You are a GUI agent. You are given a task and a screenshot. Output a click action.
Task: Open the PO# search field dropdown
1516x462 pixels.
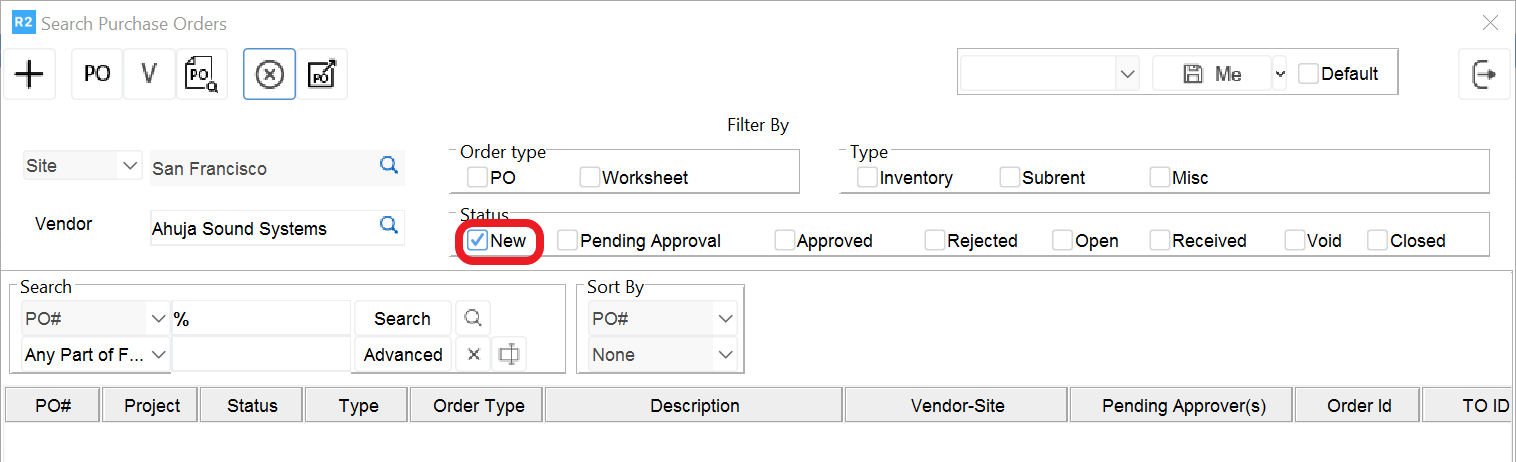(158, 319)
